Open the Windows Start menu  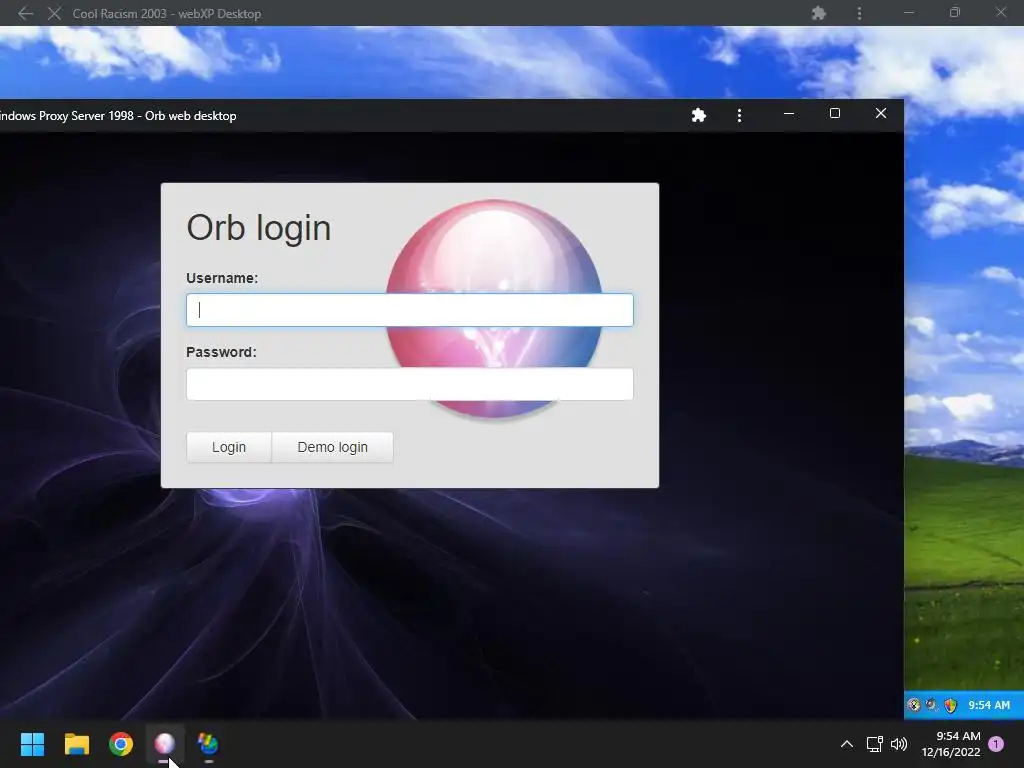pyautogui.click(x=32, y=744)
